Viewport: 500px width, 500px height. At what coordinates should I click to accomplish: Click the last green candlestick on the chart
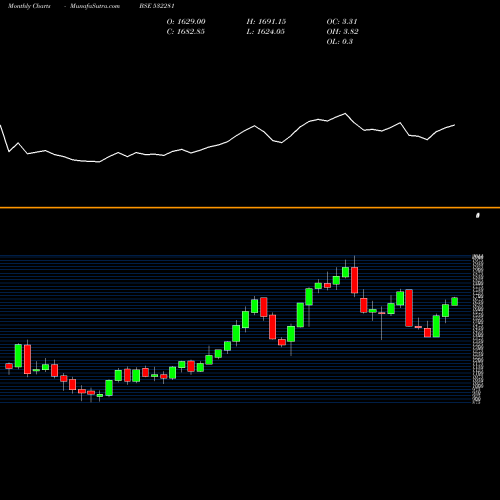455,301
